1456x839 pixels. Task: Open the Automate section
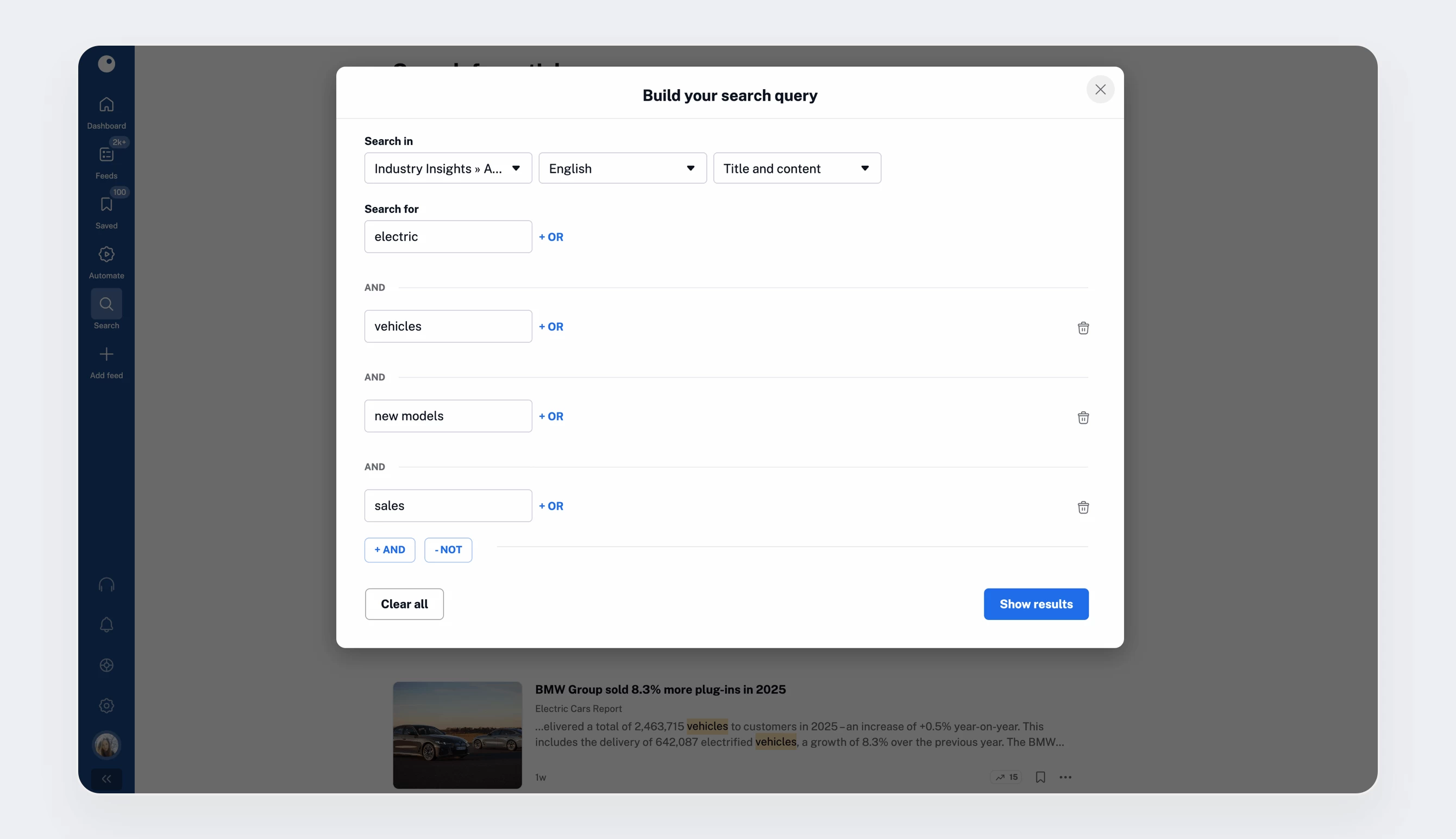[x=106, y=261]
